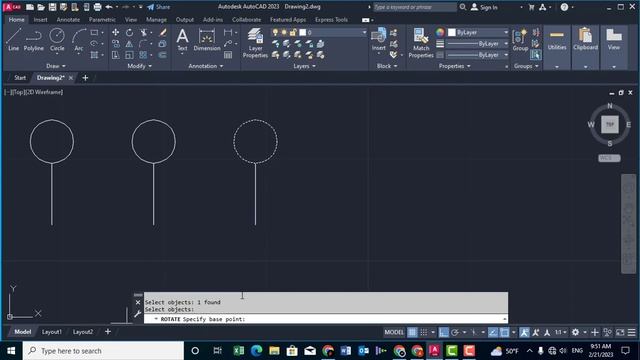Click the Share button
Image resolution: width=640 pixels, height=360 pixels.
click(x=158, y=7)
